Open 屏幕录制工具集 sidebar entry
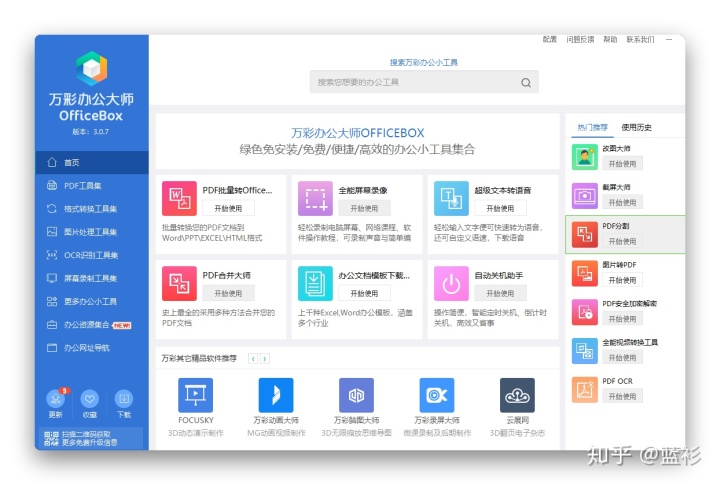The height and width of the screenshot is (485, 720). tap(92, 278)
